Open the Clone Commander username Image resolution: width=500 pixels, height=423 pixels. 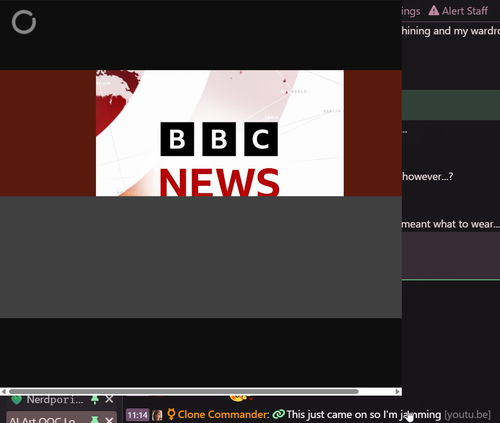pyautogui.click(x=223, y=415)
